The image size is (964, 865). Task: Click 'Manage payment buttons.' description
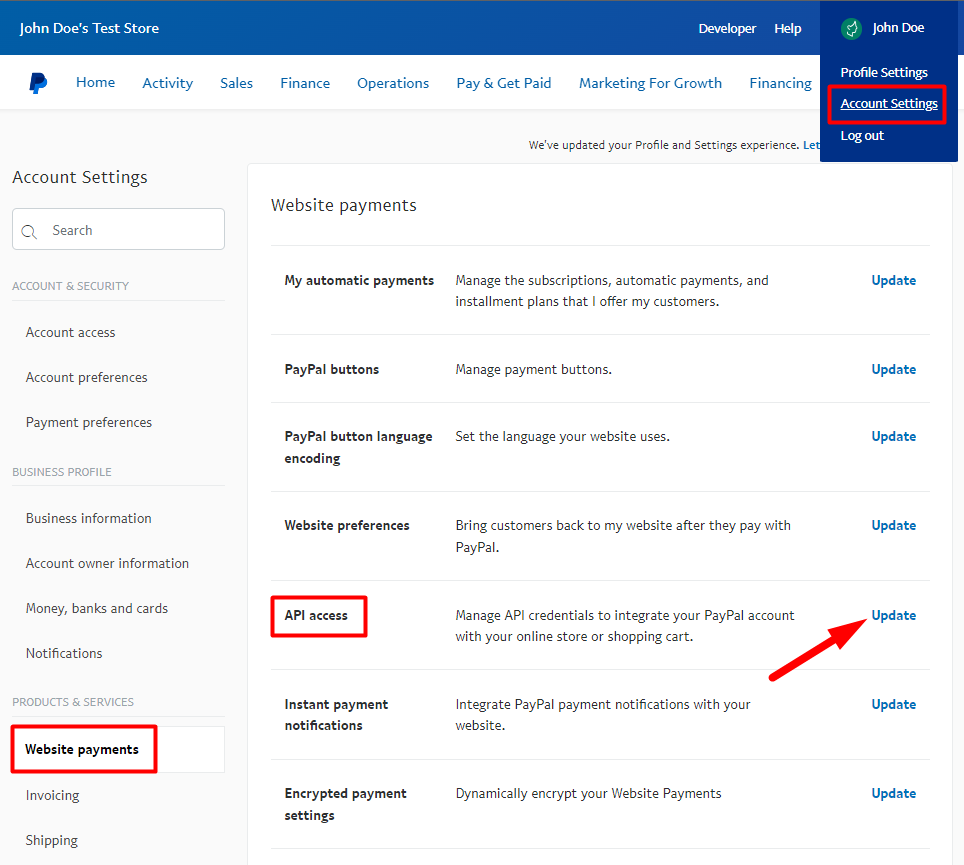(x=534, y=369)
